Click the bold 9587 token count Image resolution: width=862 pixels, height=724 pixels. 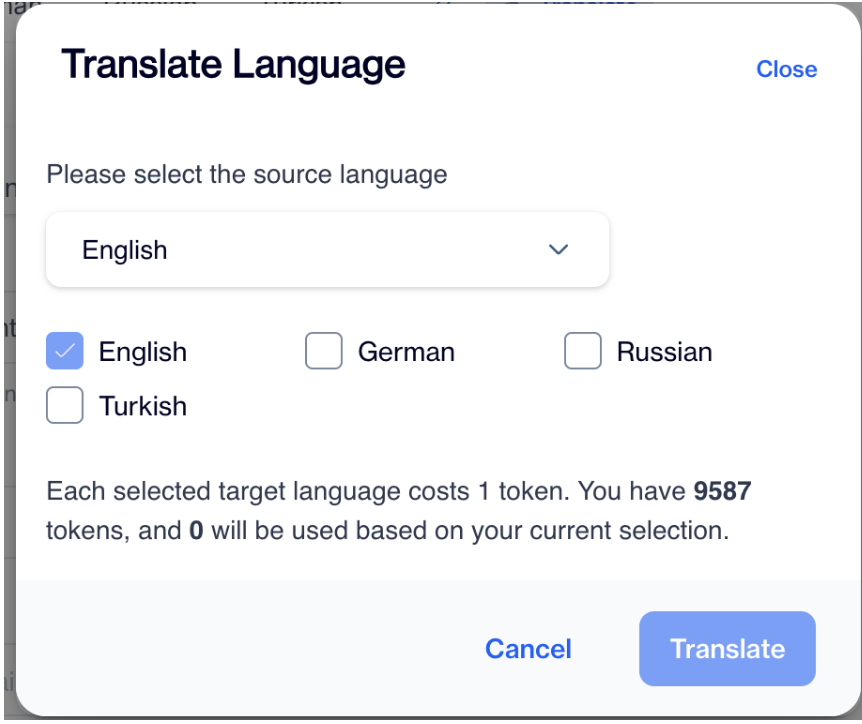click(x=722, y=492)
